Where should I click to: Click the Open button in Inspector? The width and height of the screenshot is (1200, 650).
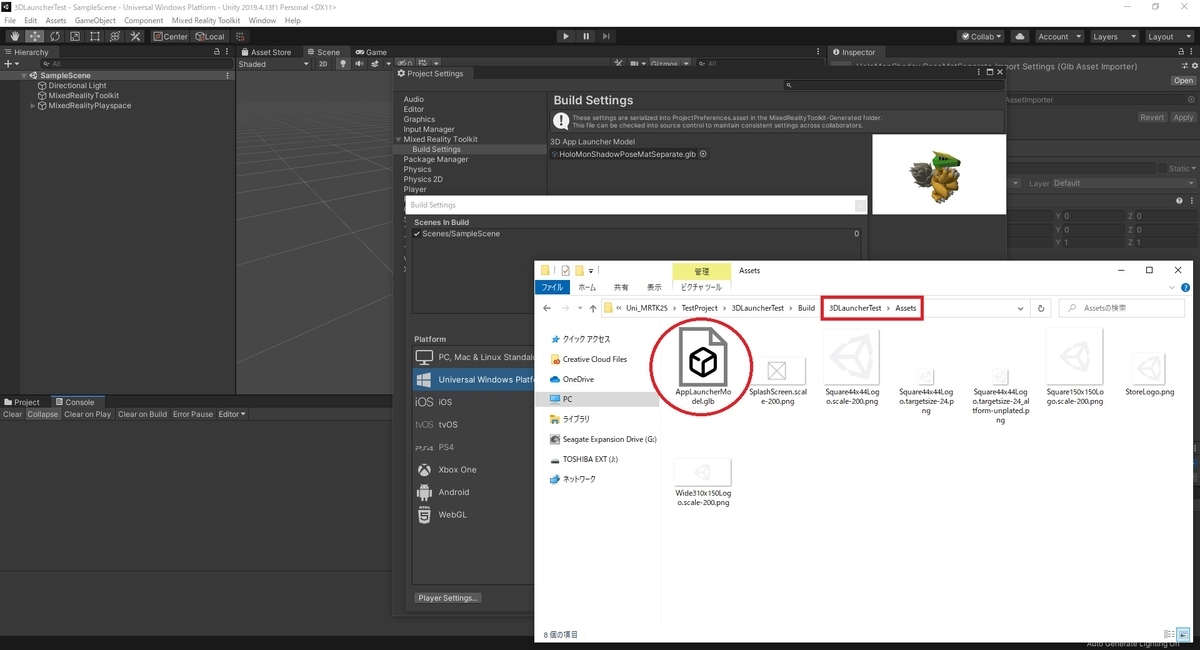(x=1184, y=81)
